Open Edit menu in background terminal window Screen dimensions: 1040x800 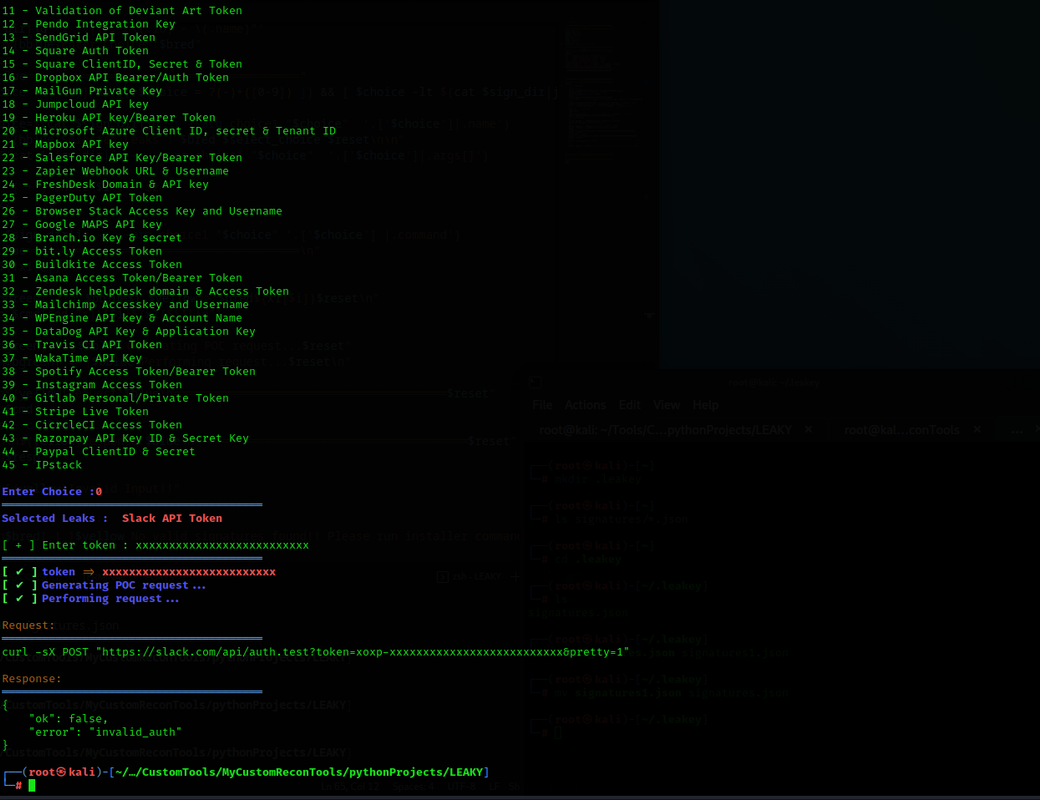pyautogui.click(x=629, y=405)
